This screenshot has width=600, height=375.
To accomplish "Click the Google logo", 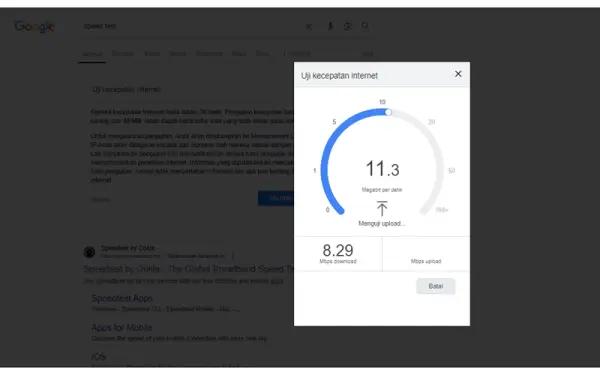I will pyautogui.click(x=34, y=26).
